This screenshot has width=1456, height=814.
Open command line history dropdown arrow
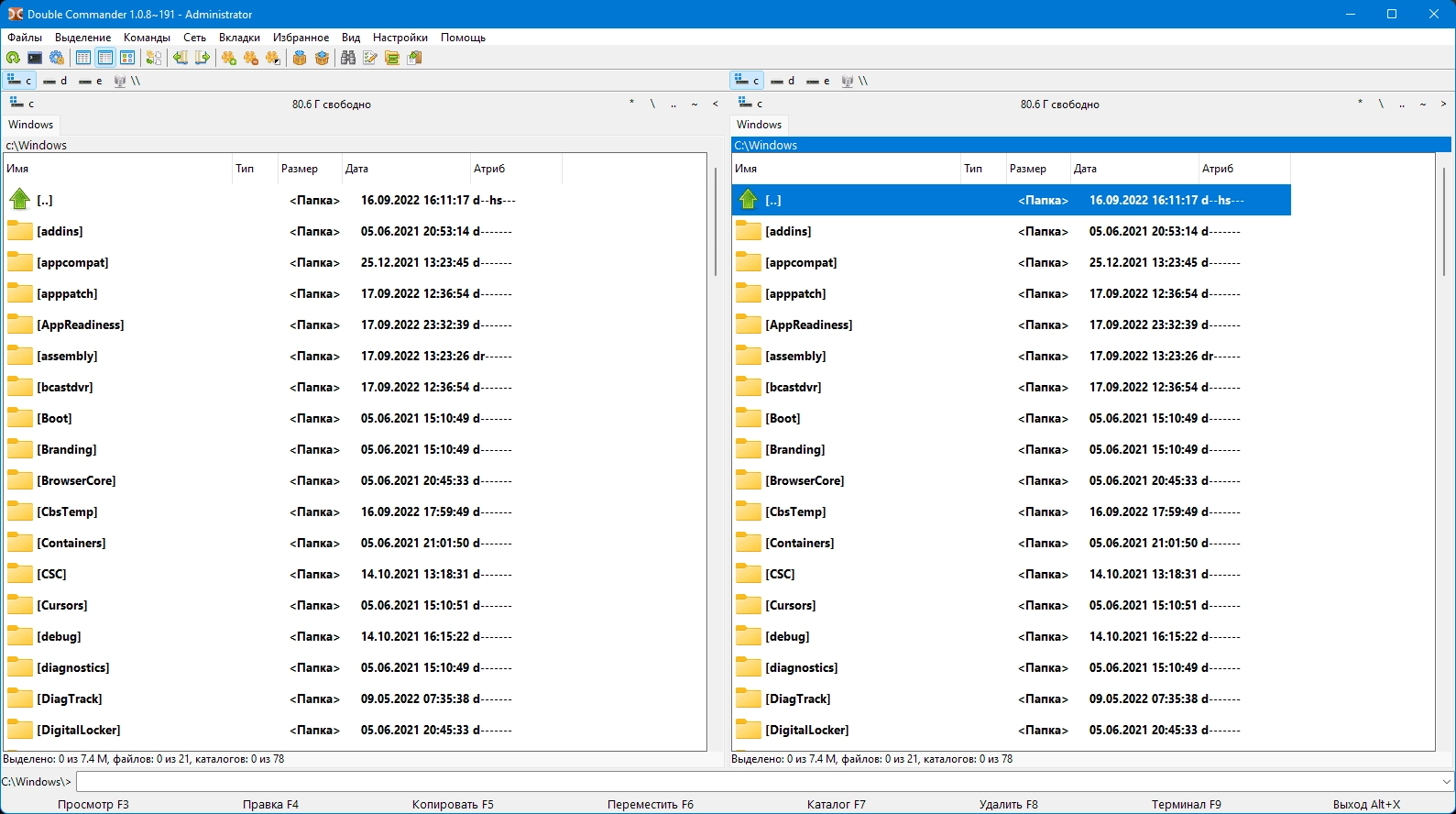point(1447,782)
